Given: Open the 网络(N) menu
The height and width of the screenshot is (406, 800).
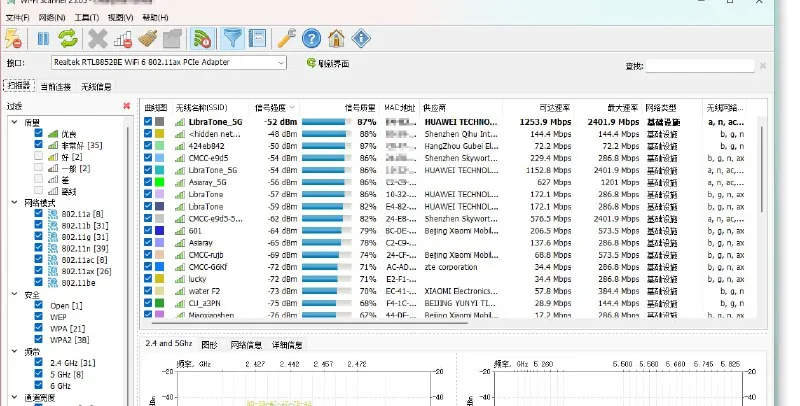Looking at the screenshot, I should coord(52,17).
